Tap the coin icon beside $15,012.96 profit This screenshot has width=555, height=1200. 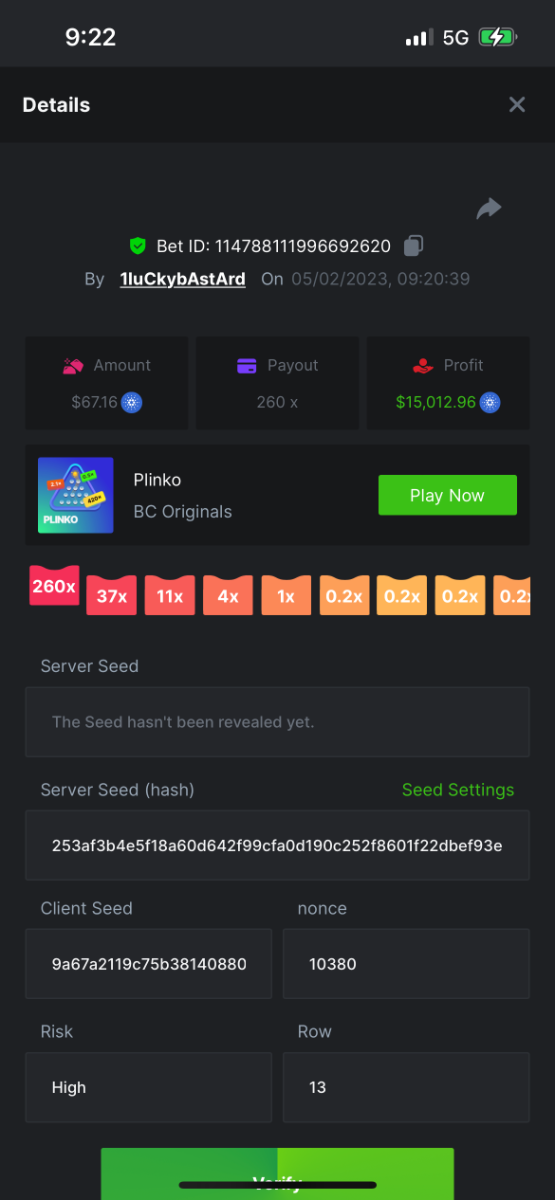coord(490,403)
